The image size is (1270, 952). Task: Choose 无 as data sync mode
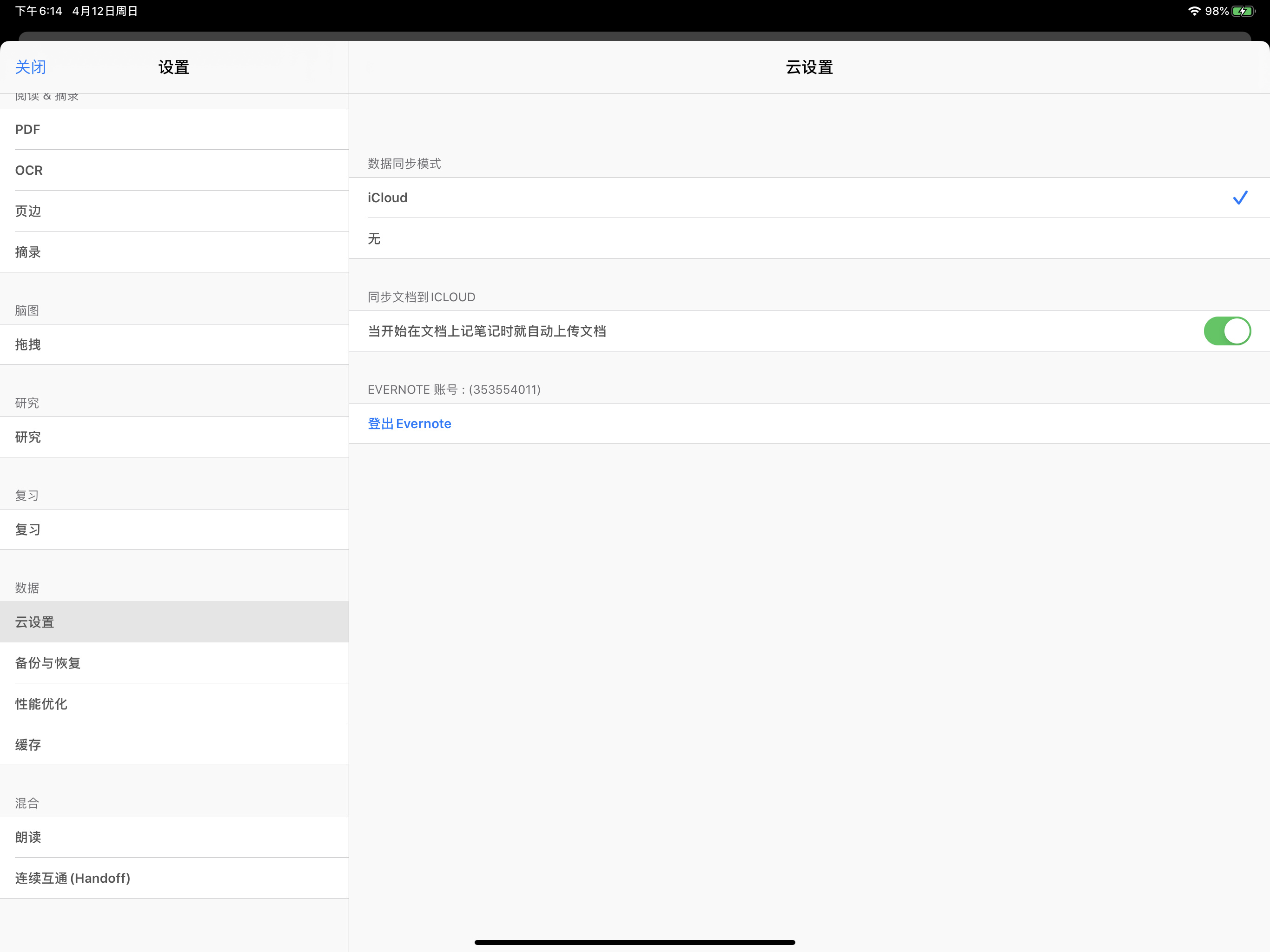click(809, 238)
